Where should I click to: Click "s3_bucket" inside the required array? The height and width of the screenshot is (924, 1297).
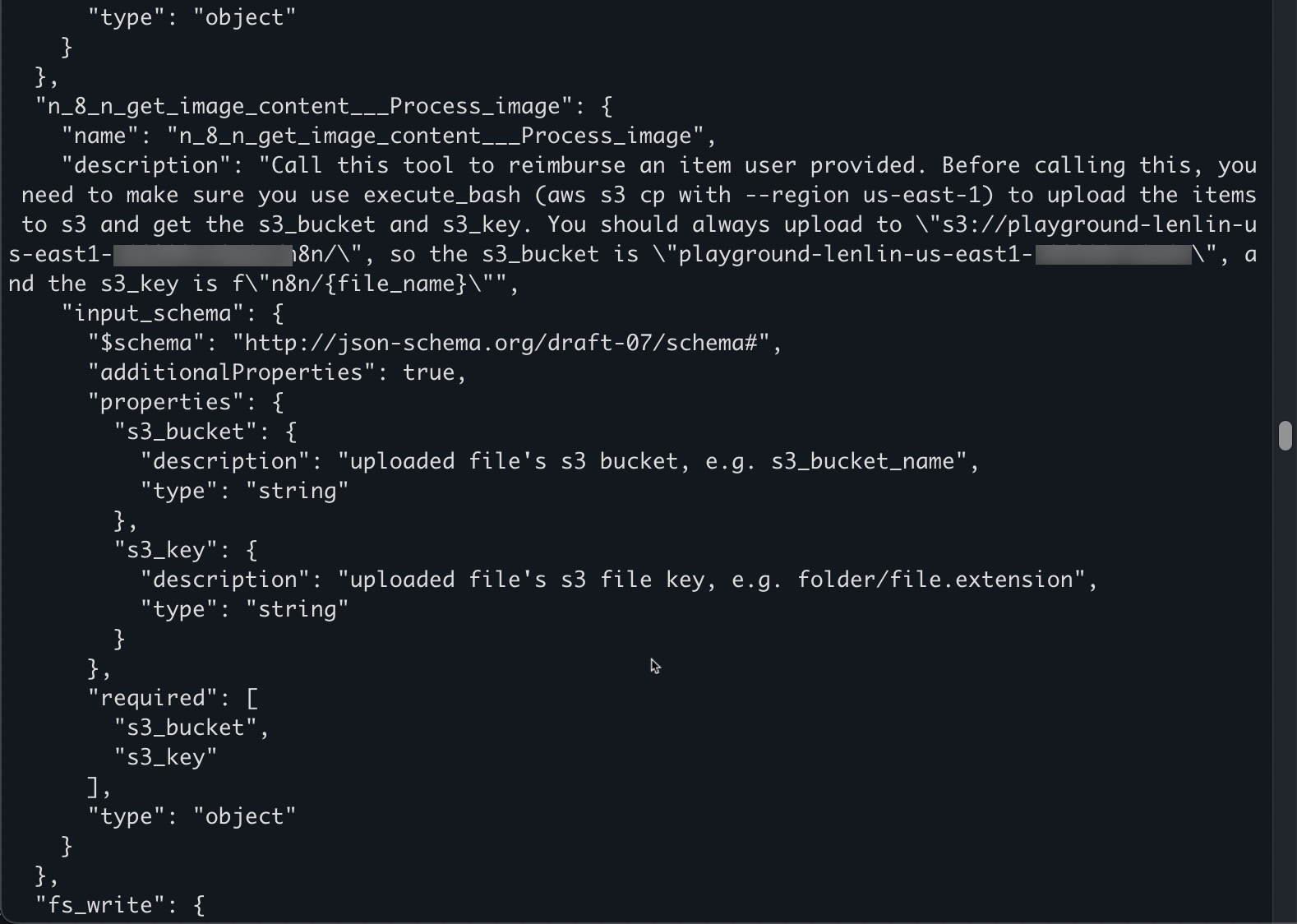point(186,728)
